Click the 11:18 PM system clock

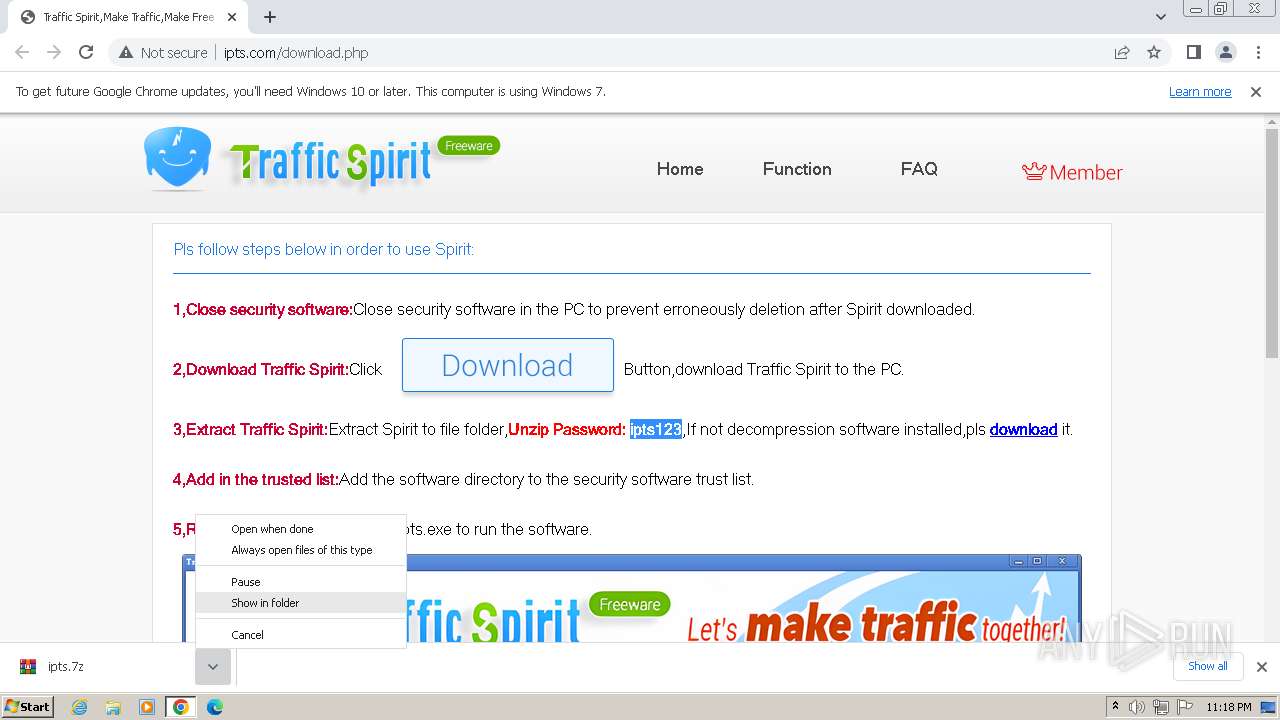(x=1229, y=707)
